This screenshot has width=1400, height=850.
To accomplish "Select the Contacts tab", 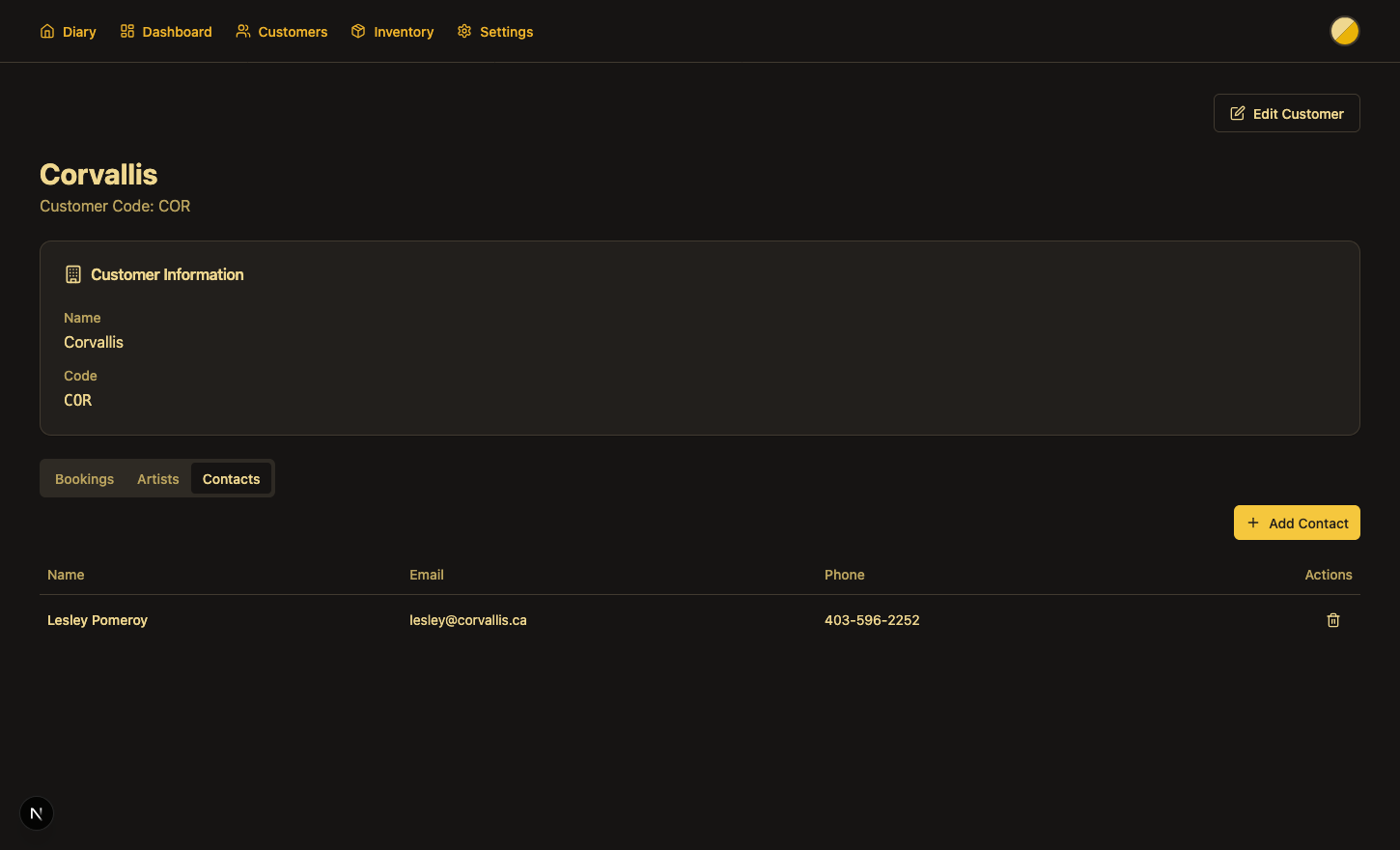I will pos(231,479).
